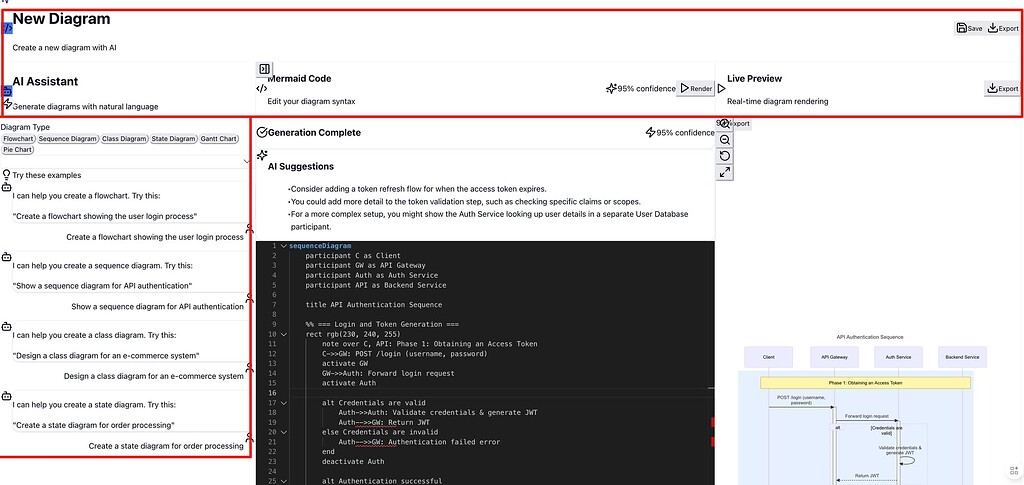
Task: Click the Backend Service participant box in preview
Action: pyautogui.click(x=963, y=357)
